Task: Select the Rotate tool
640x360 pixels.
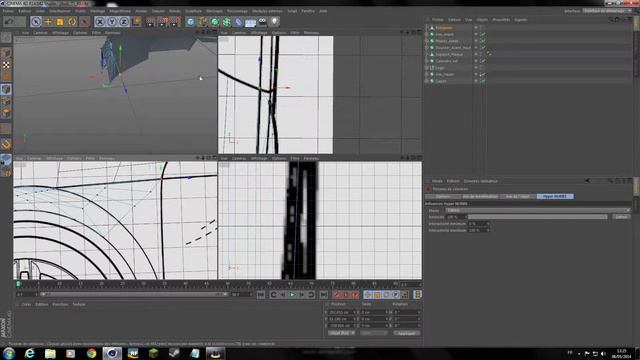Action: (x=72, y=21)
